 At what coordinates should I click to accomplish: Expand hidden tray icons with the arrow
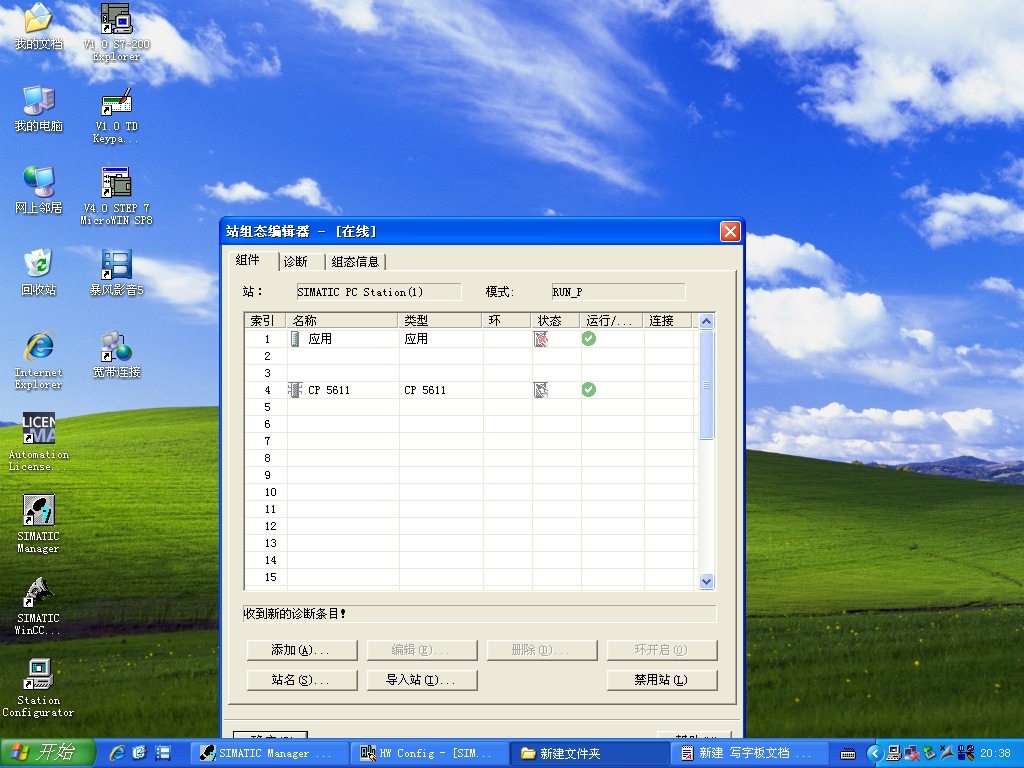pyautogui.click(x=875, y=753)
